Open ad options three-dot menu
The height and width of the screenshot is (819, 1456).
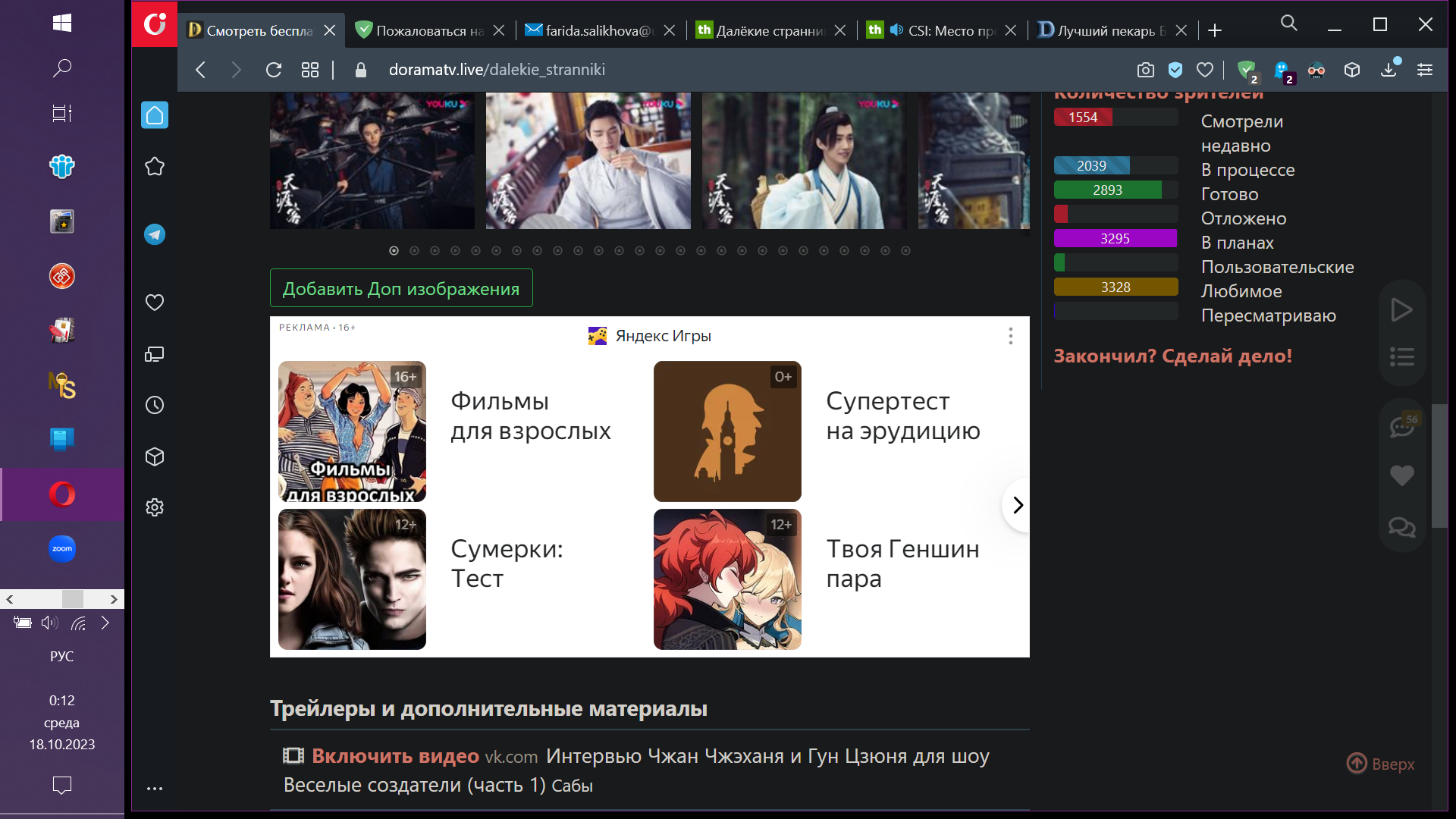pos(1010,336)
